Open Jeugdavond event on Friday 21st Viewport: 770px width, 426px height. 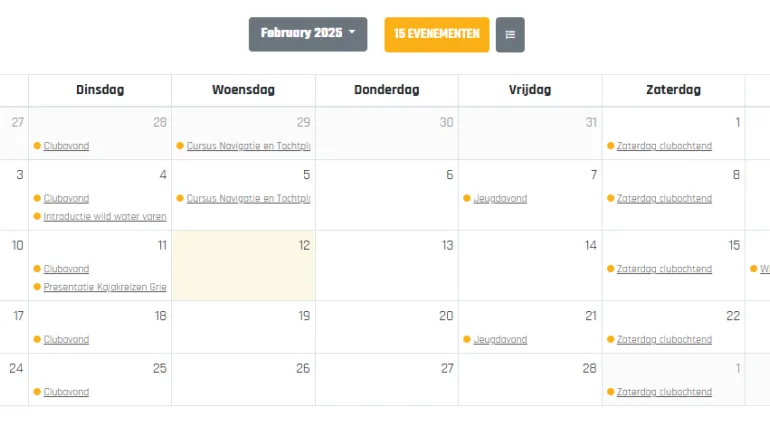click(500, 340)
